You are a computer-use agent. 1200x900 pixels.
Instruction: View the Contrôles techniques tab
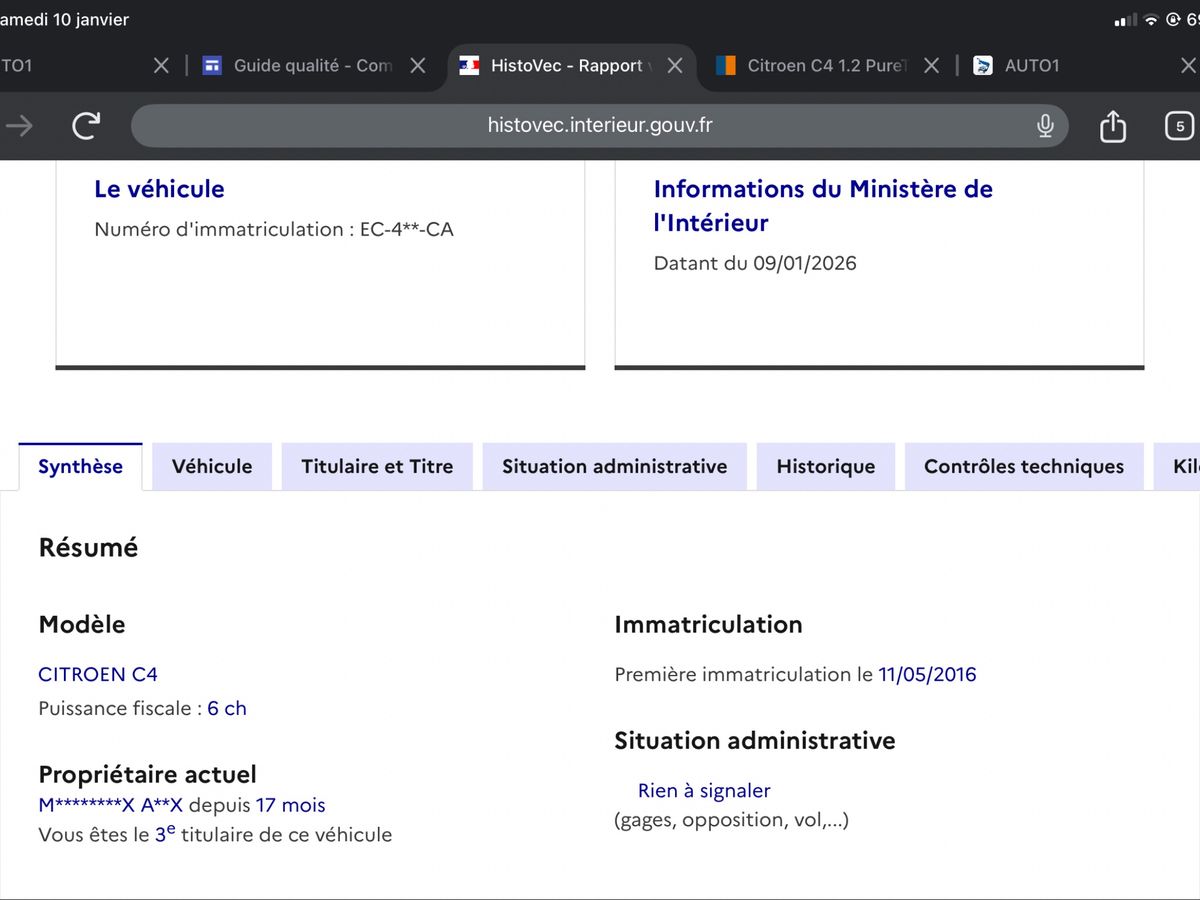point(1023,467)
